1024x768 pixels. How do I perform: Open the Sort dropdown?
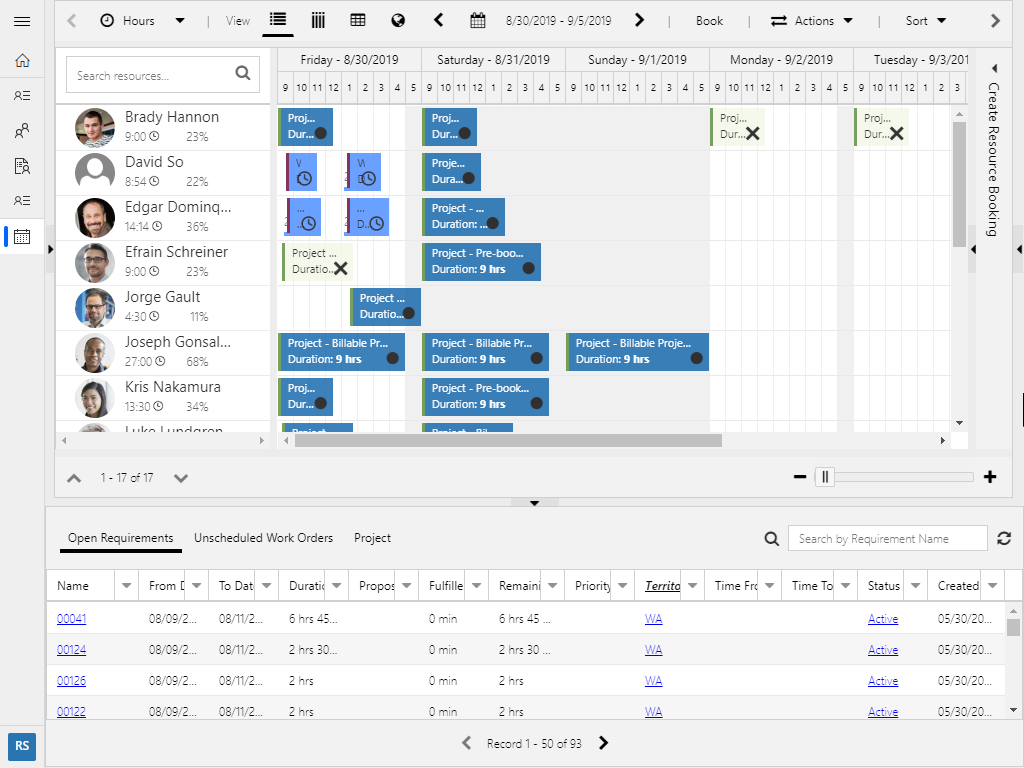(926, 20)
